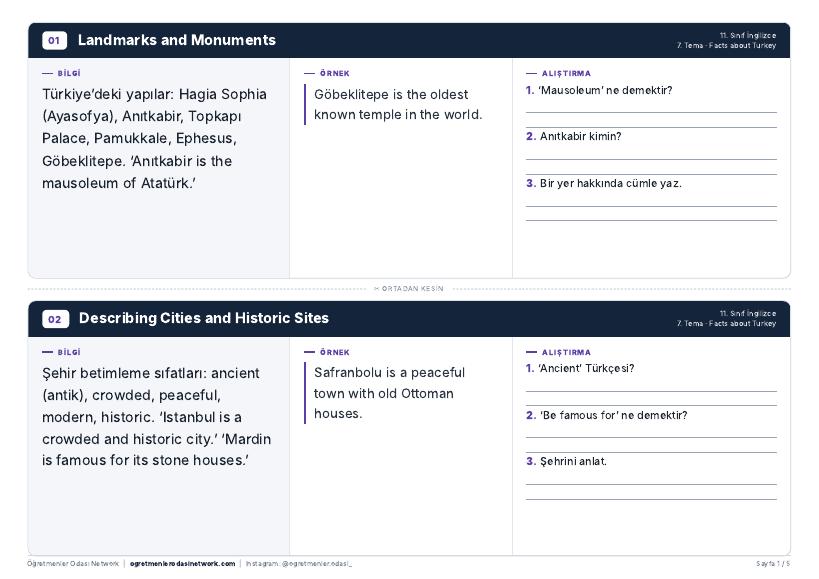Click the Safranbolu example sentence
The image size is (819, 579).
coord(389,393)
